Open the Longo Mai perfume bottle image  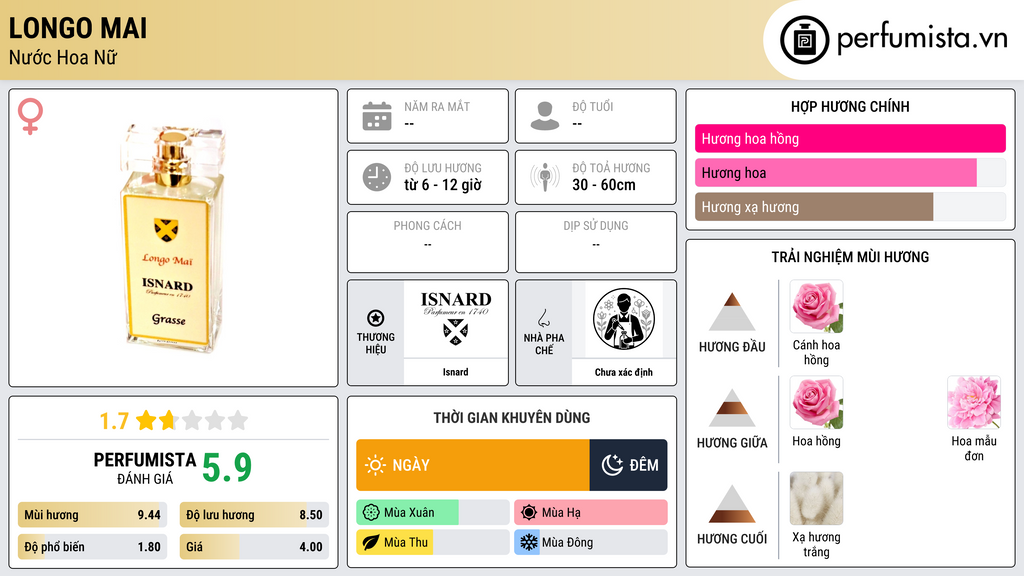pos(173,238)
